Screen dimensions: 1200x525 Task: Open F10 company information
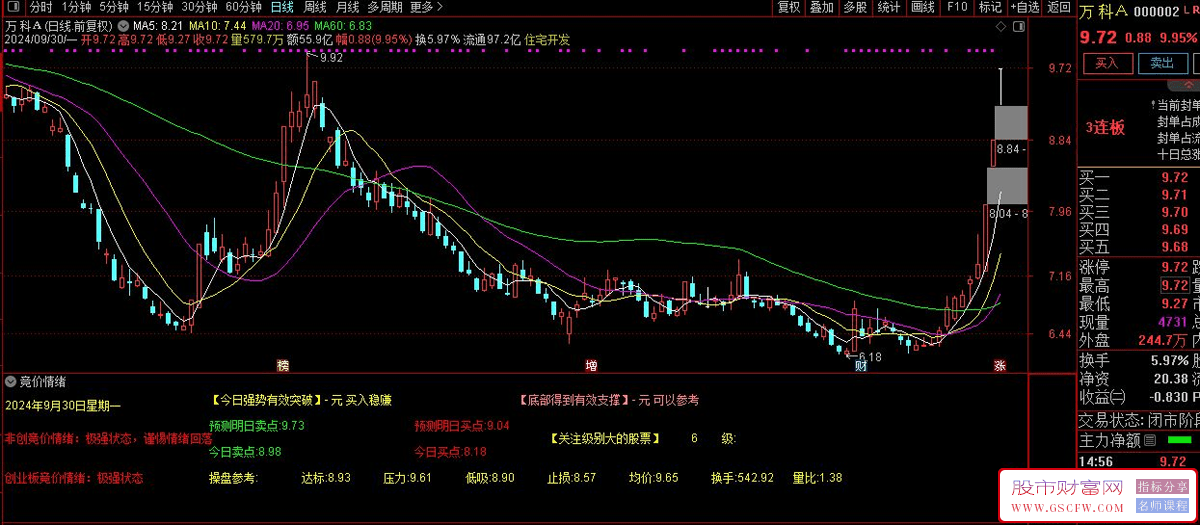point(957,7)
